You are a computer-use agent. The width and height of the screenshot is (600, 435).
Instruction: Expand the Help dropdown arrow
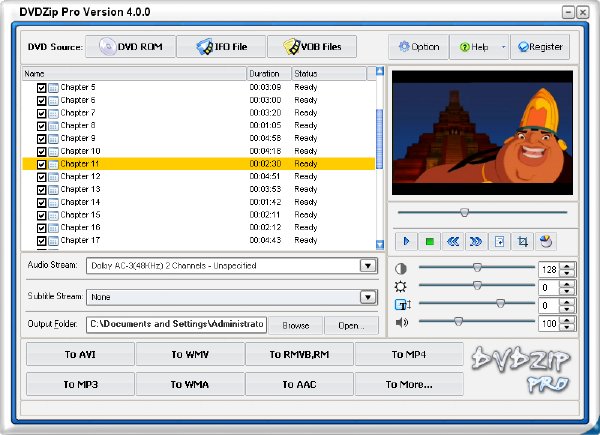tap(504, 47)
